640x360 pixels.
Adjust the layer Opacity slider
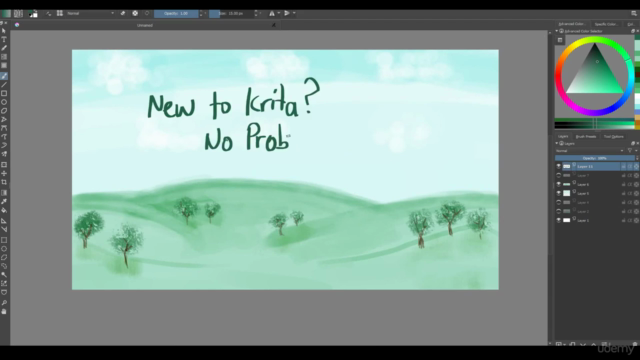click(594, 158)
